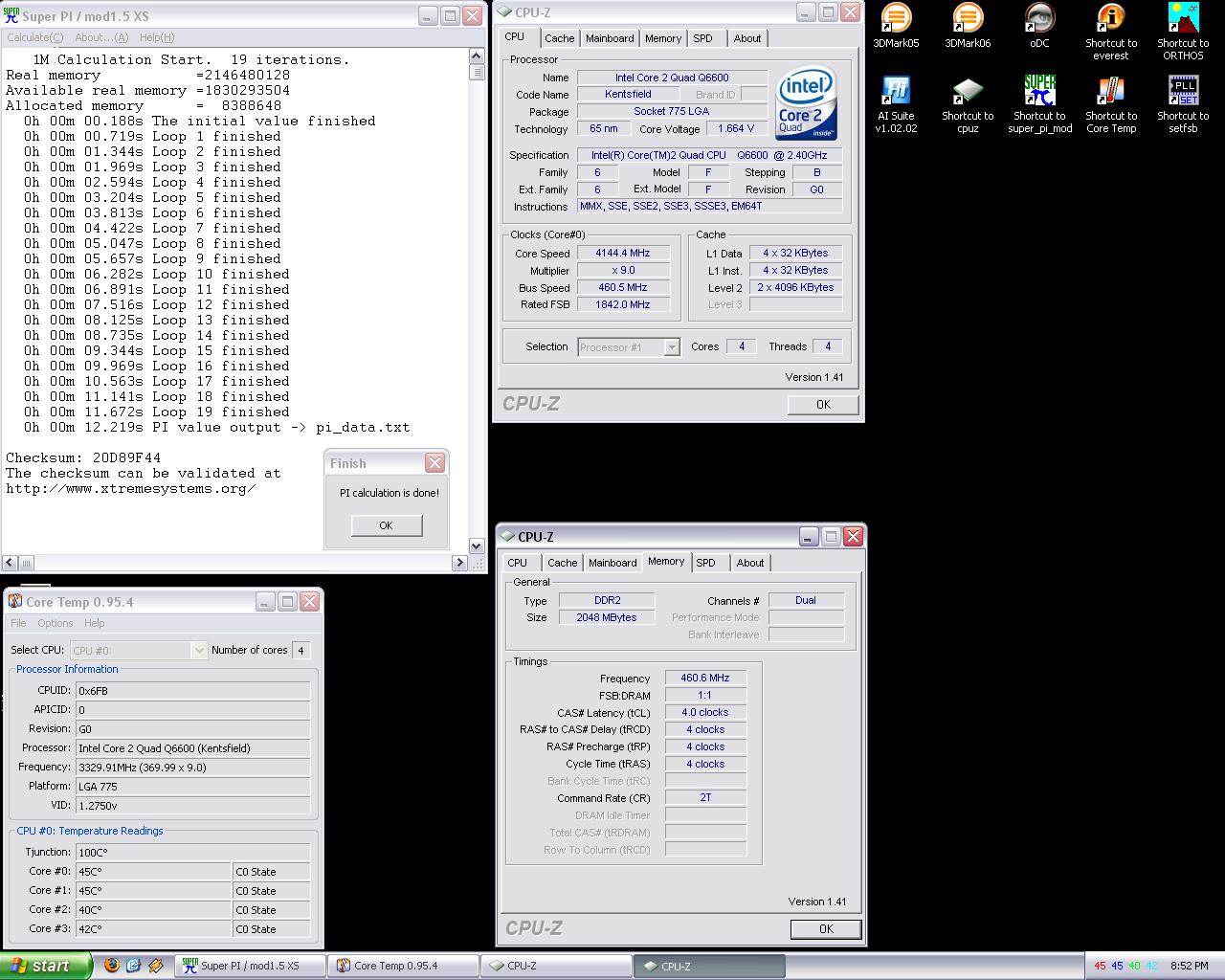Viewport: 1225px width, 980px height.
Task: Switch to first CPU-Z taskbar button
Action: click(556, 966)
